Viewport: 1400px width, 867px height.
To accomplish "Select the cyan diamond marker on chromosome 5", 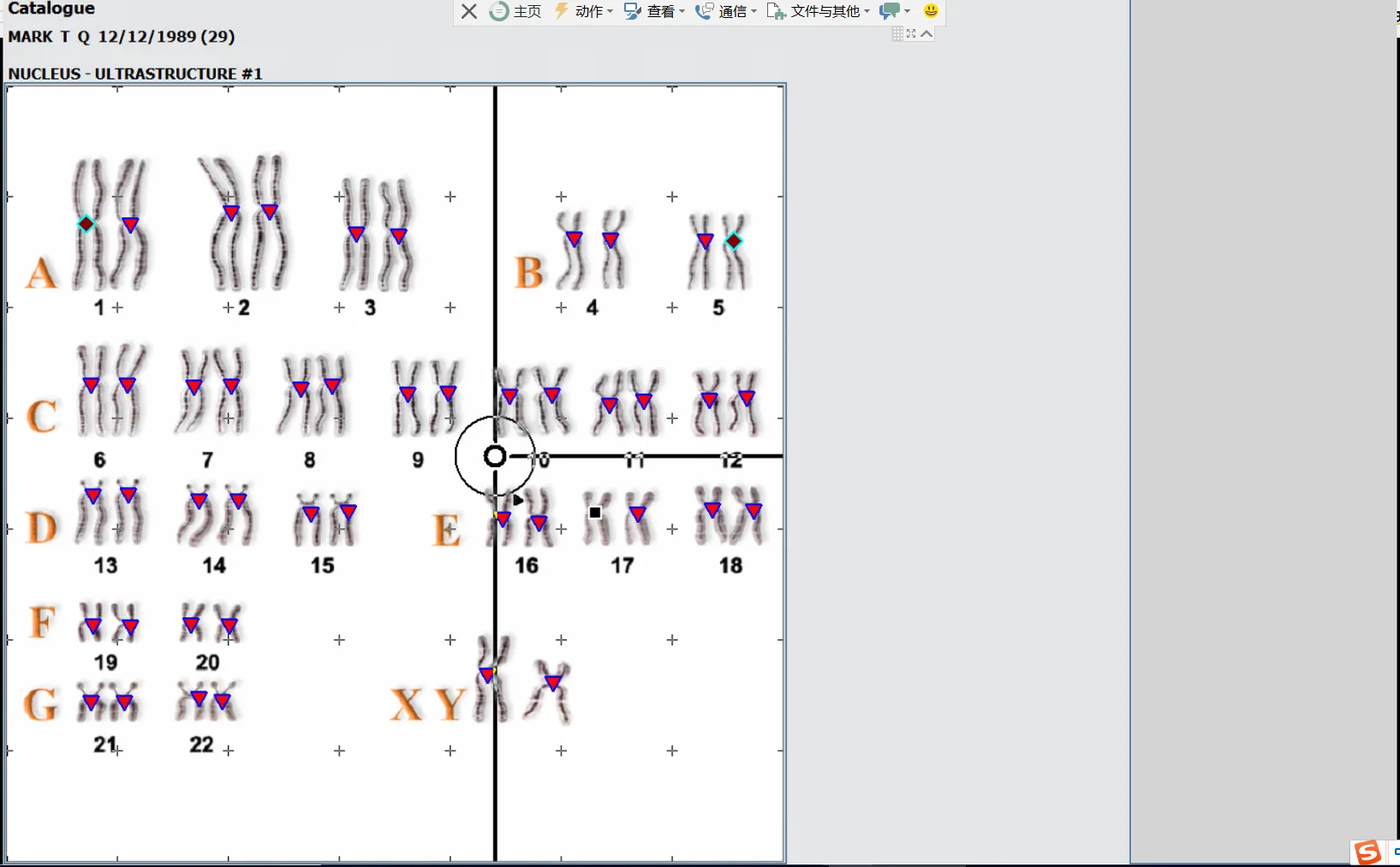I will 734,241.
